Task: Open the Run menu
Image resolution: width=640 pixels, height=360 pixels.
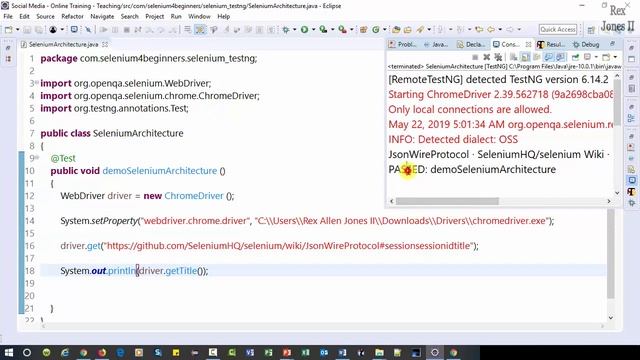Action: [176, 16]
